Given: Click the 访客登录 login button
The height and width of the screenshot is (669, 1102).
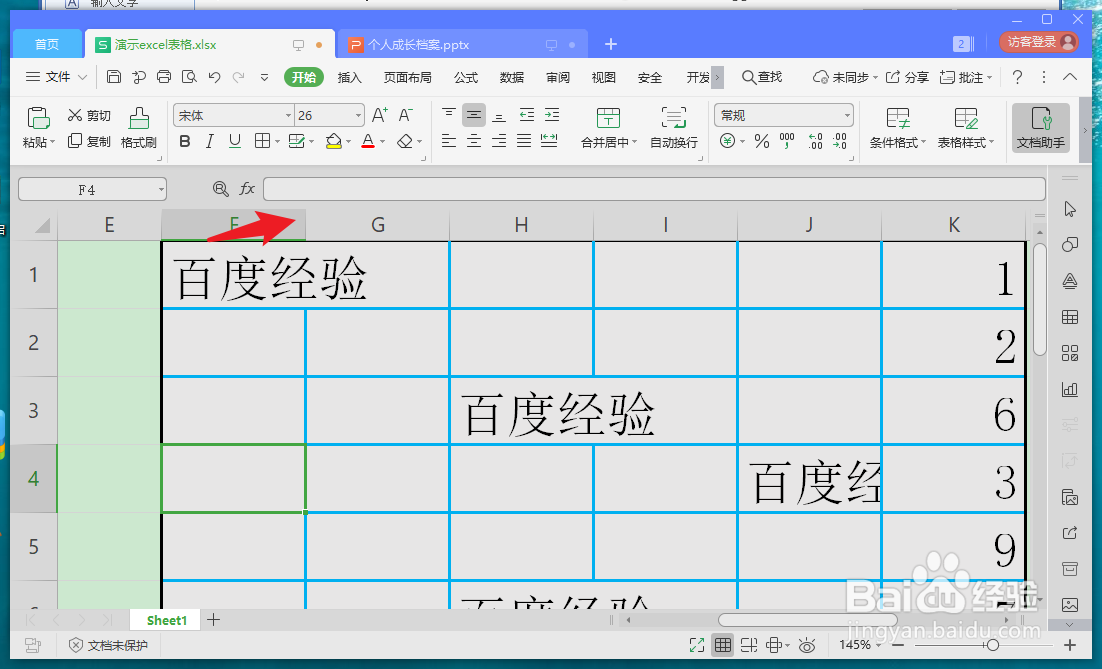Looking at the screenshot, I should click(x=1039, y=42).
